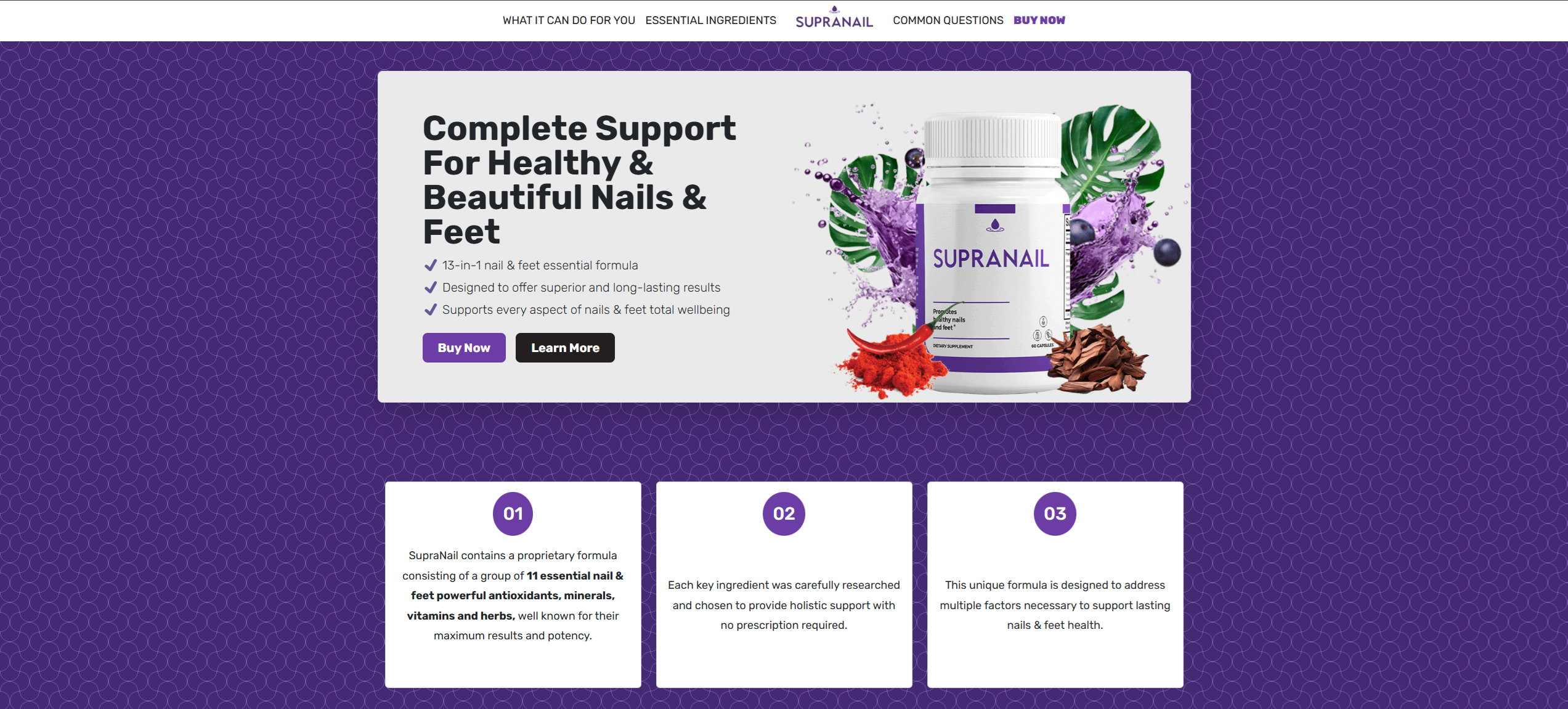Click checkmark beside superior long-lasting results
Screen dimensions: 1568x709
(431, 287)
